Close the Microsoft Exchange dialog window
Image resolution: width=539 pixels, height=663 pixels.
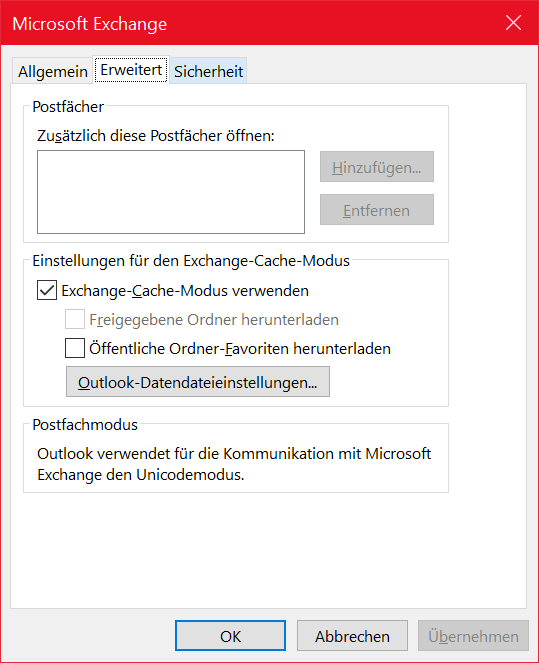[x=513, y=23]
